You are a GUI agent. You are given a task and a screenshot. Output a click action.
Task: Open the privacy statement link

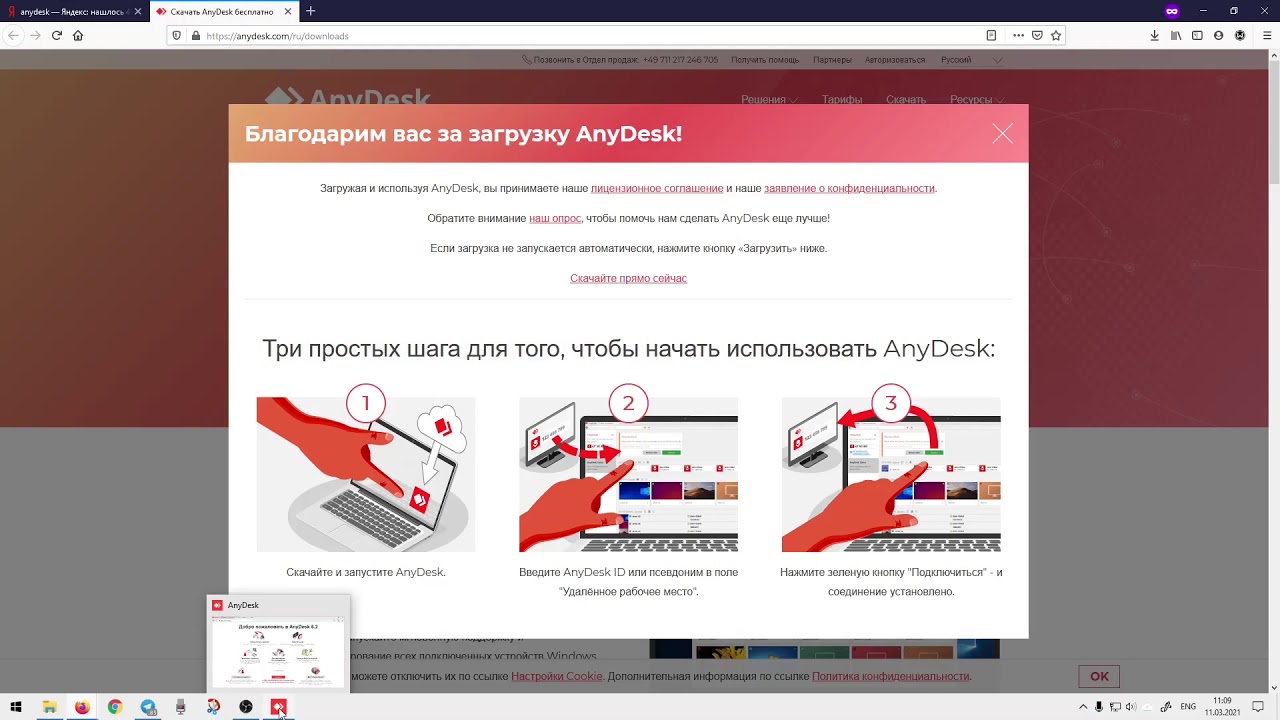point(849,188)
